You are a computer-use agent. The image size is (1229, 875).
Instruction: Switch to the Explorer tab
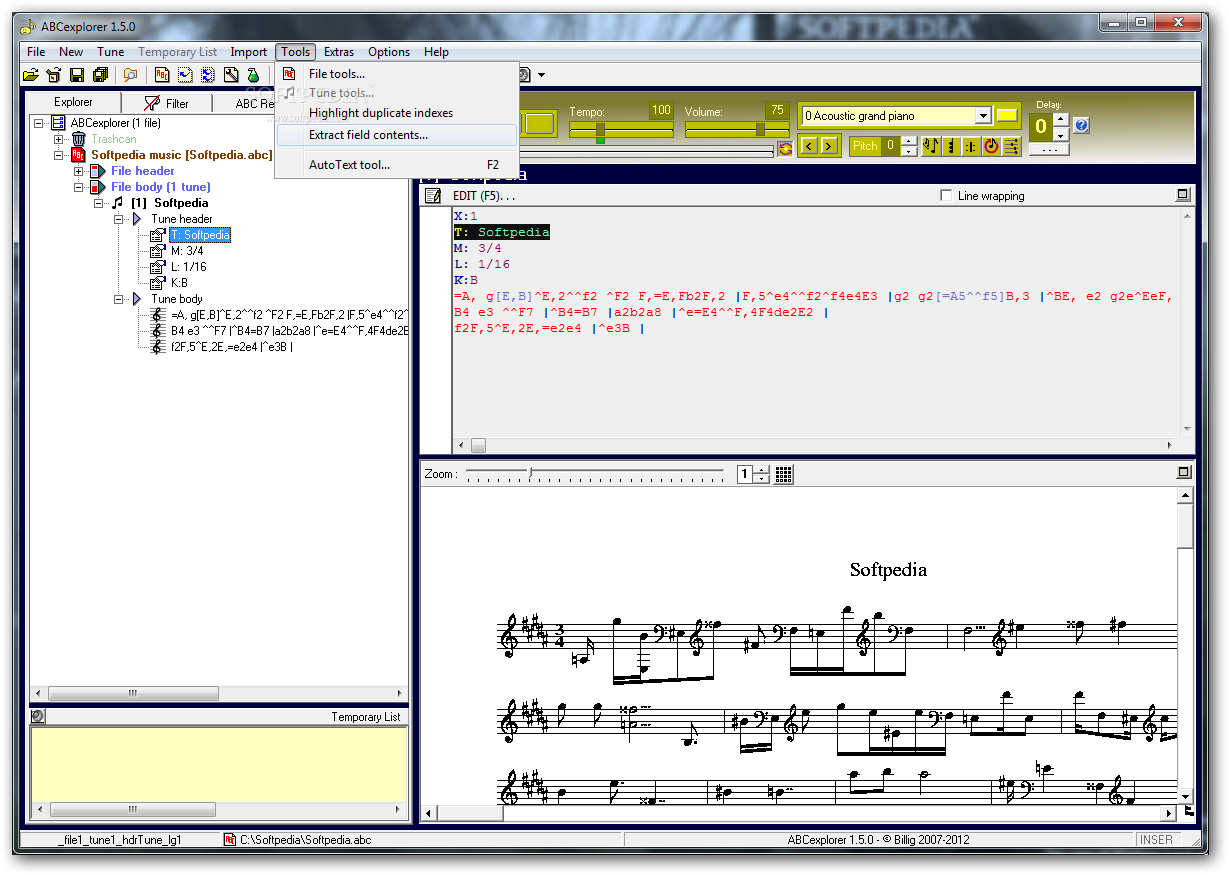tap(73, 102)
